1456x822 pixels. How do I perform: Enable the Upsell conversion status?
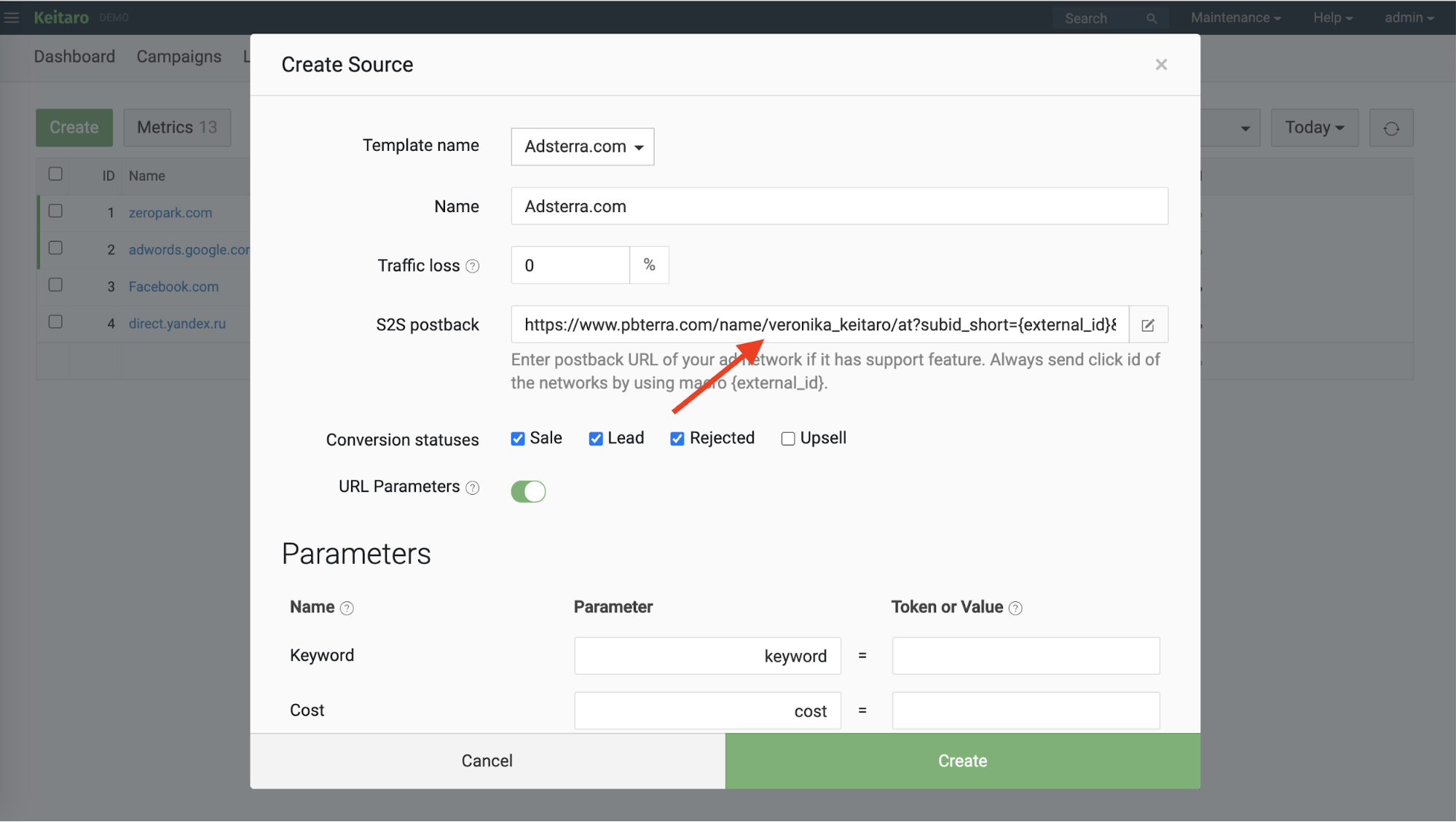click(x=788, y=438)
